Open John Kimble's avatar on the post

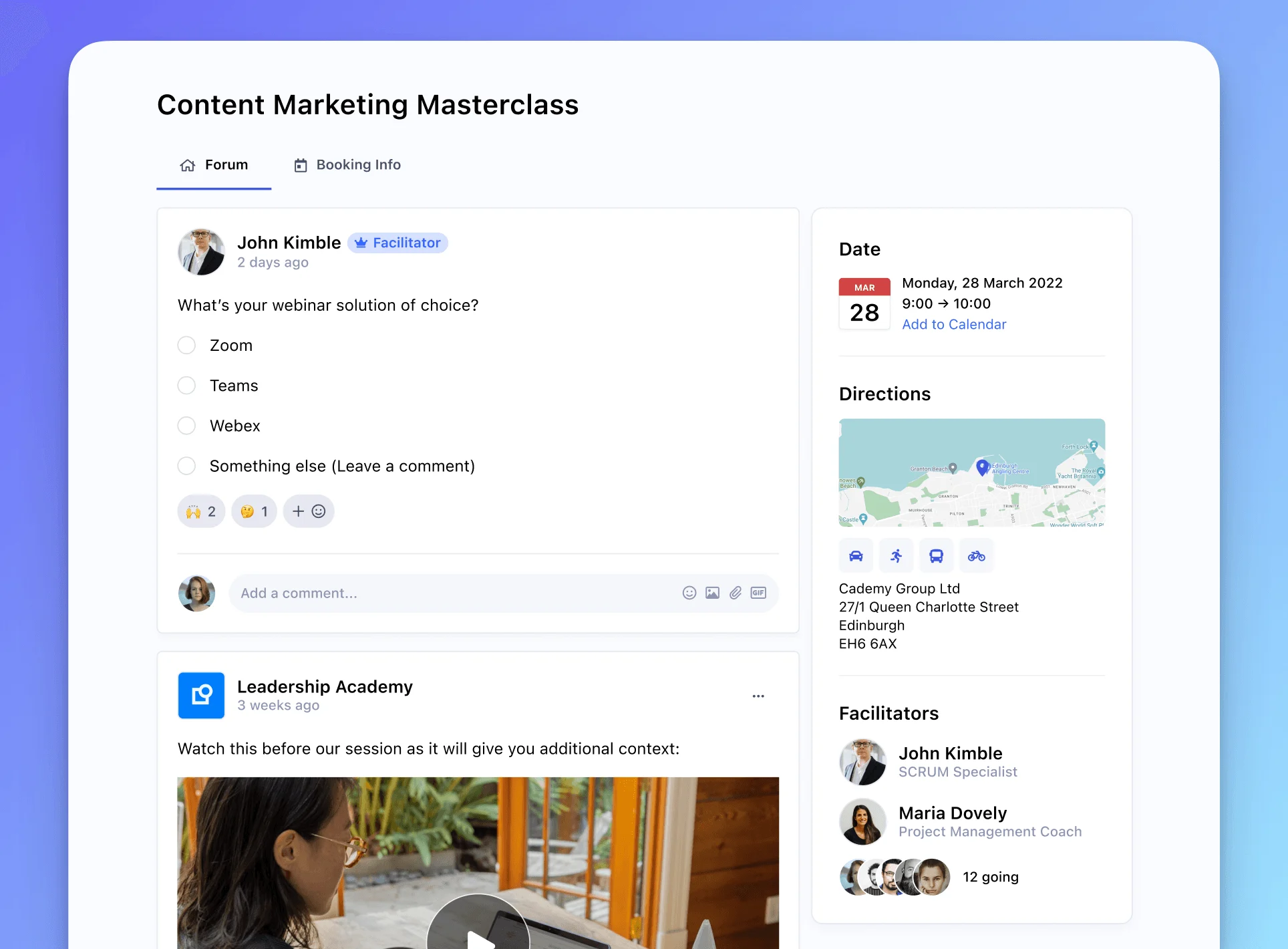click(x=201, y=252)
